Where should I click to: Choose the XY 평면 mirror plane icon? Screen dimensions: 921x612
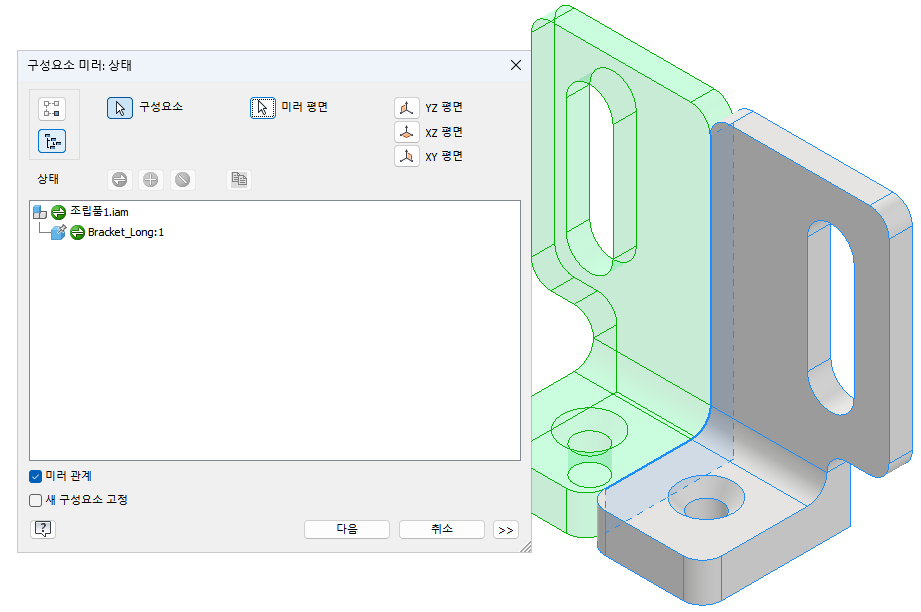(406, 157)
